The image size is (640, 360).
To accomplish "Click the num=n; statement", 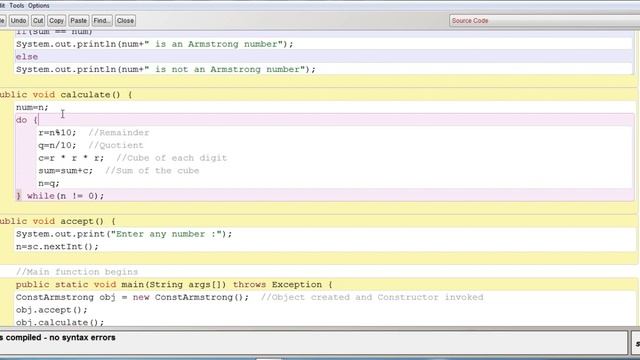I will point(32,107).
